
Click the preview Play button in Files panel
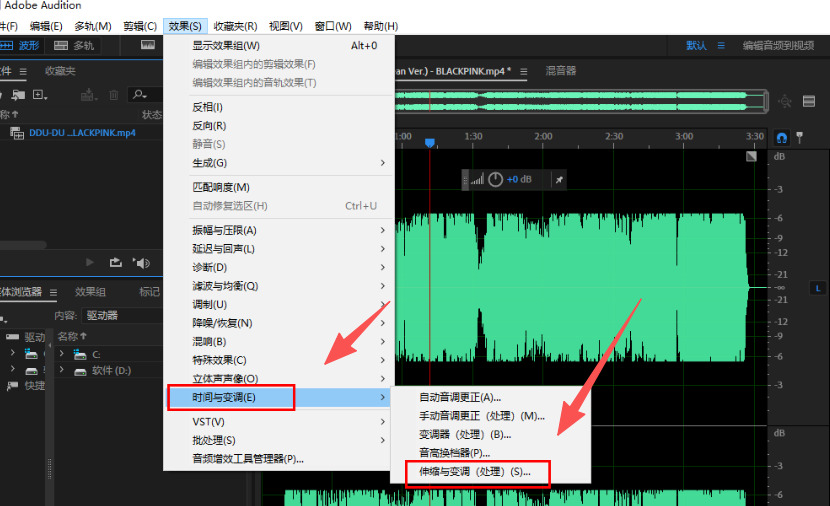[x=89, y=263]
